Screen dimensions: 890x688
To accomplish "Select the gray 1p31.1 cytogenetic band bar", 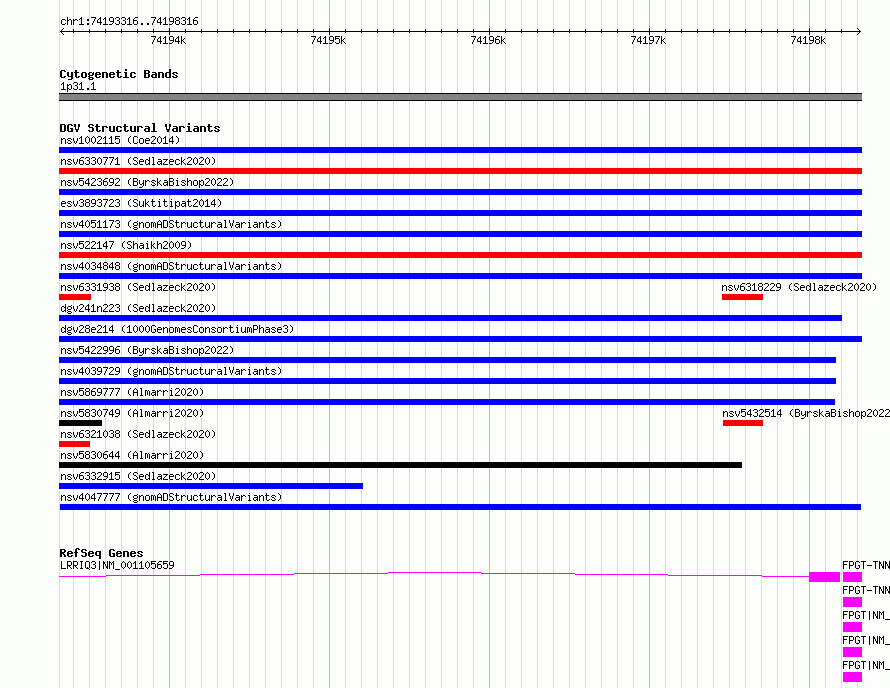I will [460, 97].
